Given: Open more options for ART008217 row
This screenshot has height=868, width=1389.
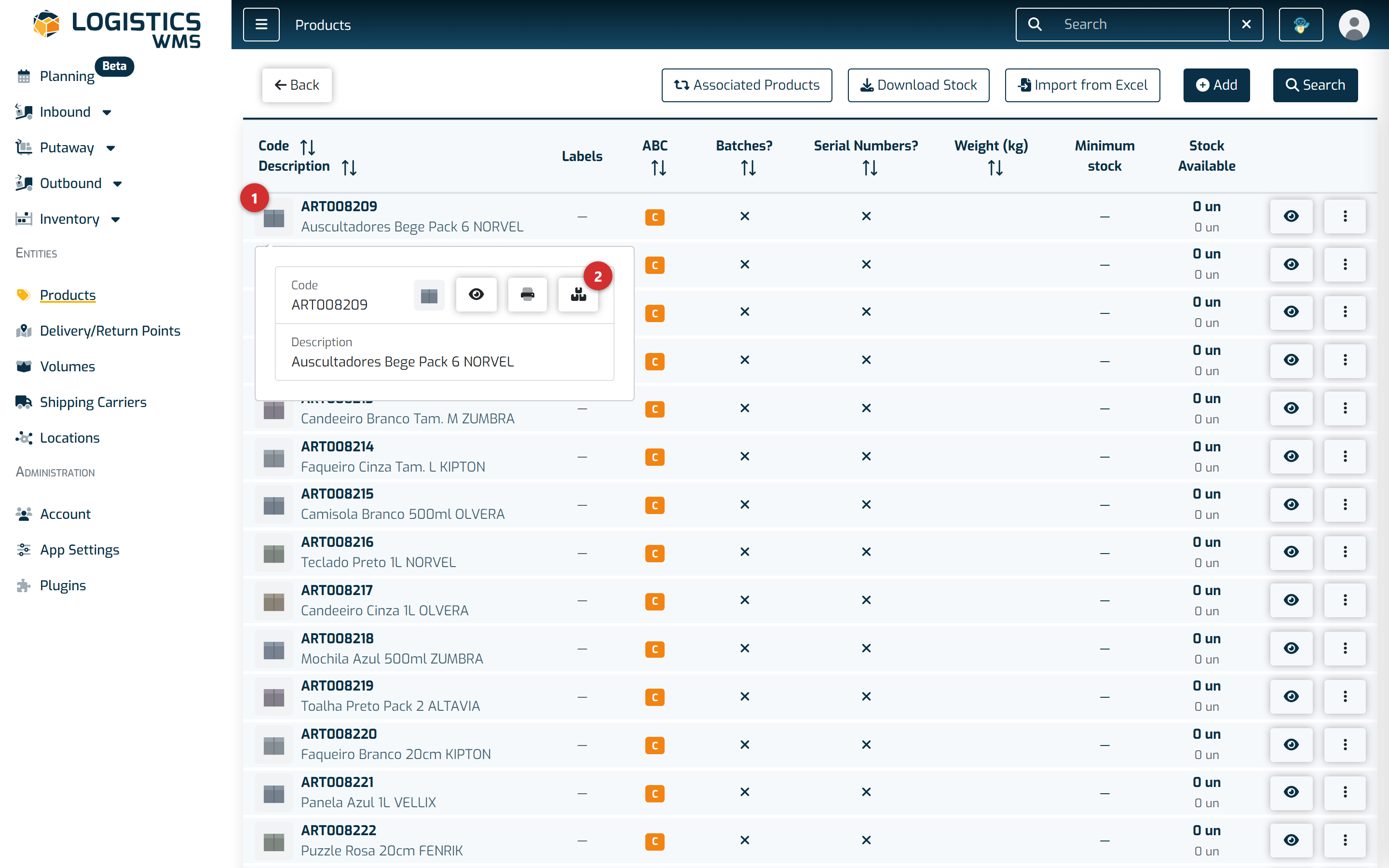Looking at the screenshot, I should [1345, 600].
